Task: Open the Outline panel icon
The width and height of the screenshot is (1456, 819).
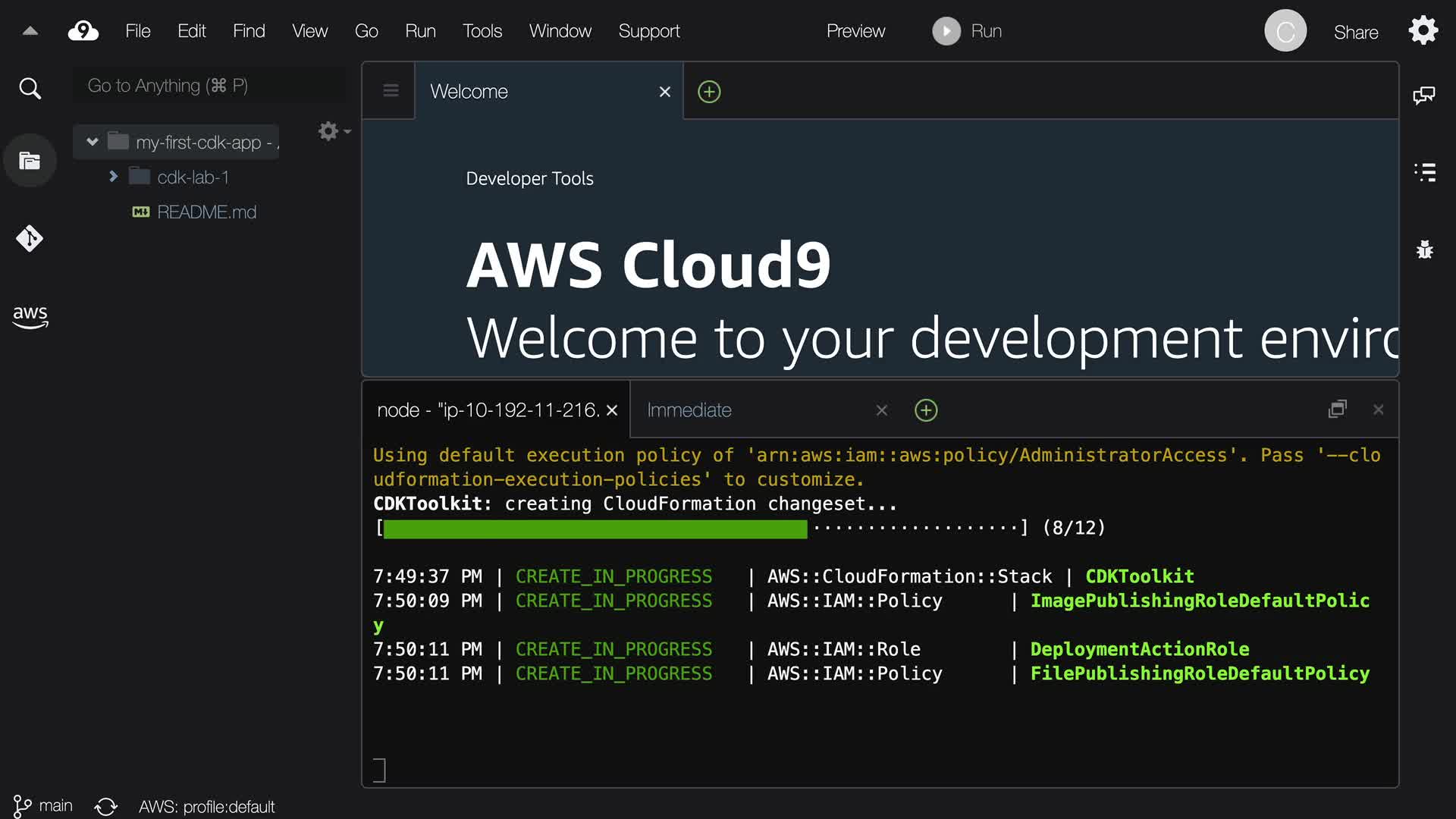Action: 1424,172
